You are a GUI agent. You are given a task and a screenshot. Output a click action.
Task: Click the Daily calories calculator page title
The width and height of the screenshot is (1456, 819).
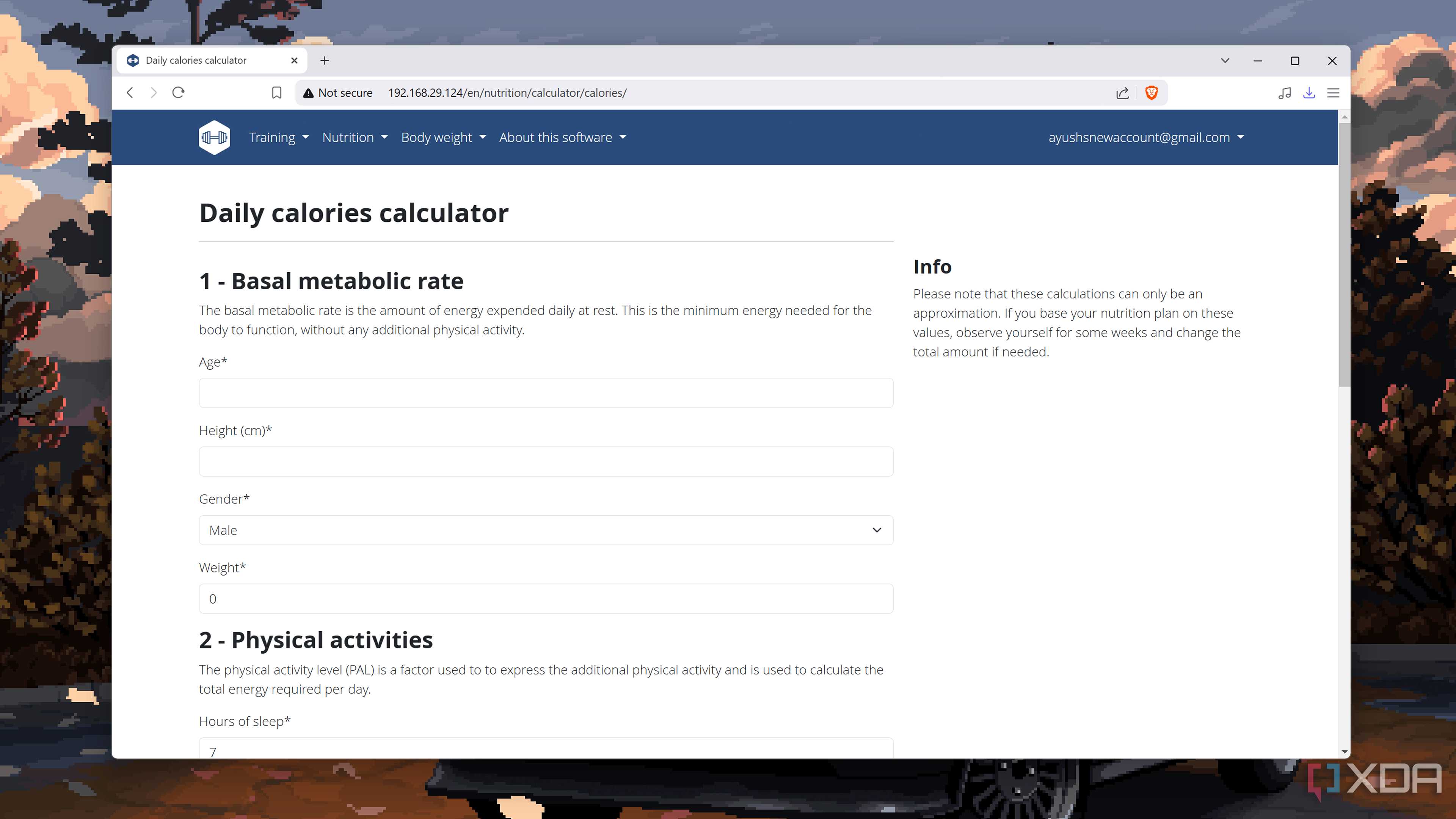pos(354,213)
